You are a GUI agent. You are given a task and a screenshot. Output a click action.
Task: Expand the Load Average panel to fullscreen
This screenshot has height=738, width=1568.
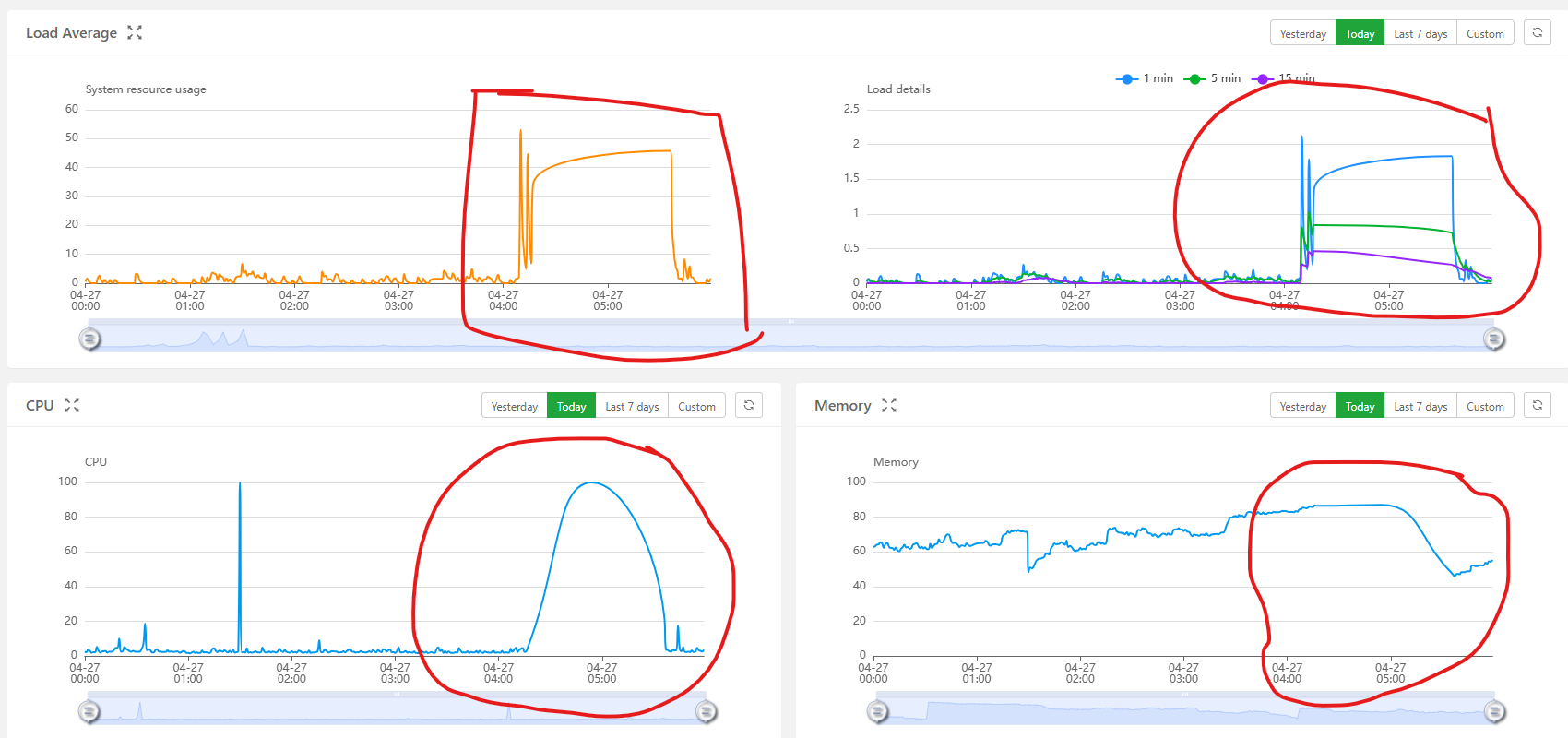(135, 32)
